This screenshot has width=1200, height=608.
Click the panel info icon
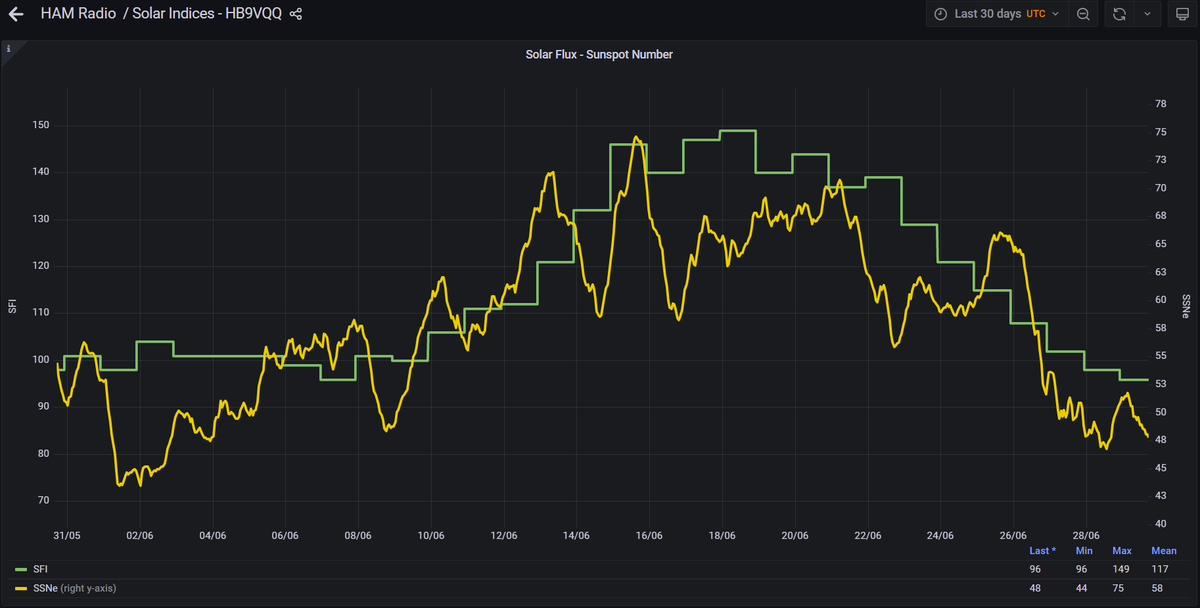(x=8, y=48)
